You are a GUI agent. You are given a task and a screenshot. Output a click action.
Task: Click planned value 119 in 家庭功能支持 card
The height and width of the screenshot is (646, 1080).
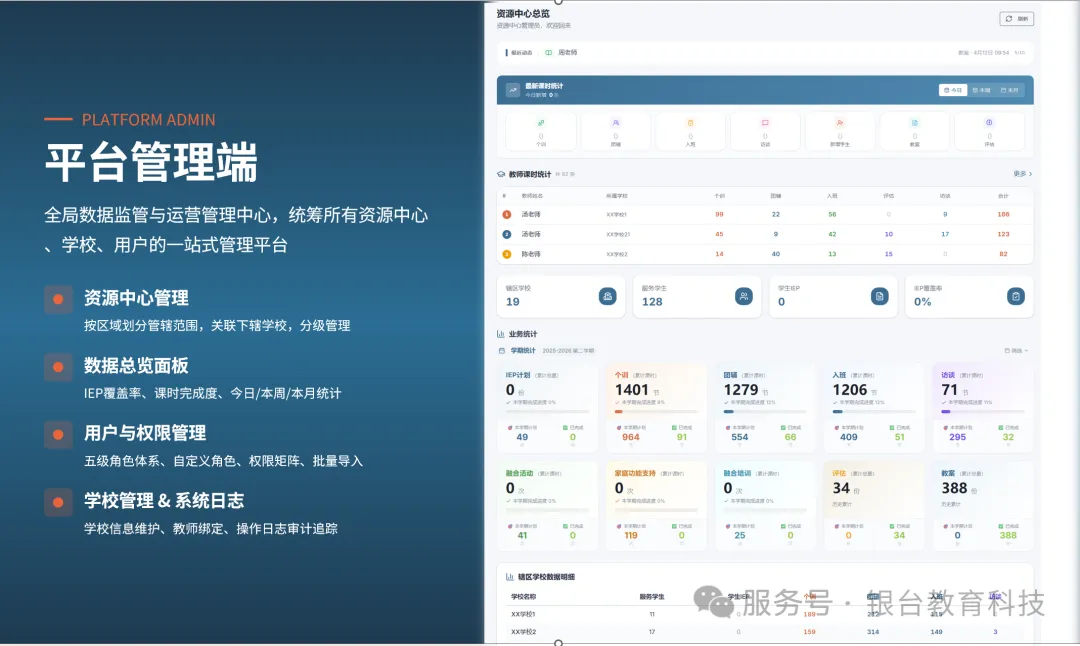[630, 535]
